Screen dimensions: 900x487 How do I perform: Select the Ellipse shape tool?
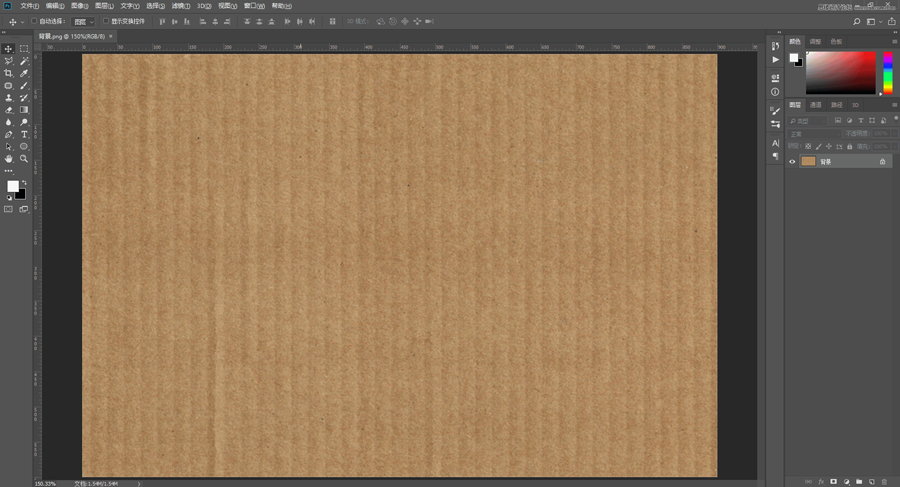pos(24,146)
